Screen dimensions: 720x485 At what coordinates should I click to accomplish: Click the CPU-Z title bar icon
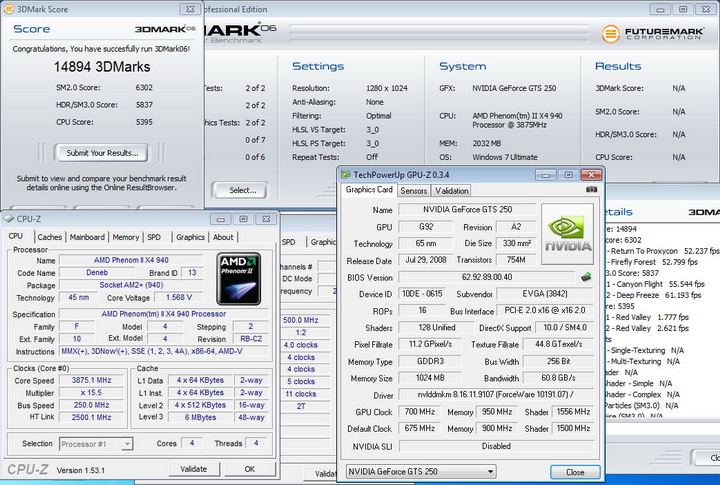pos(10,218)
